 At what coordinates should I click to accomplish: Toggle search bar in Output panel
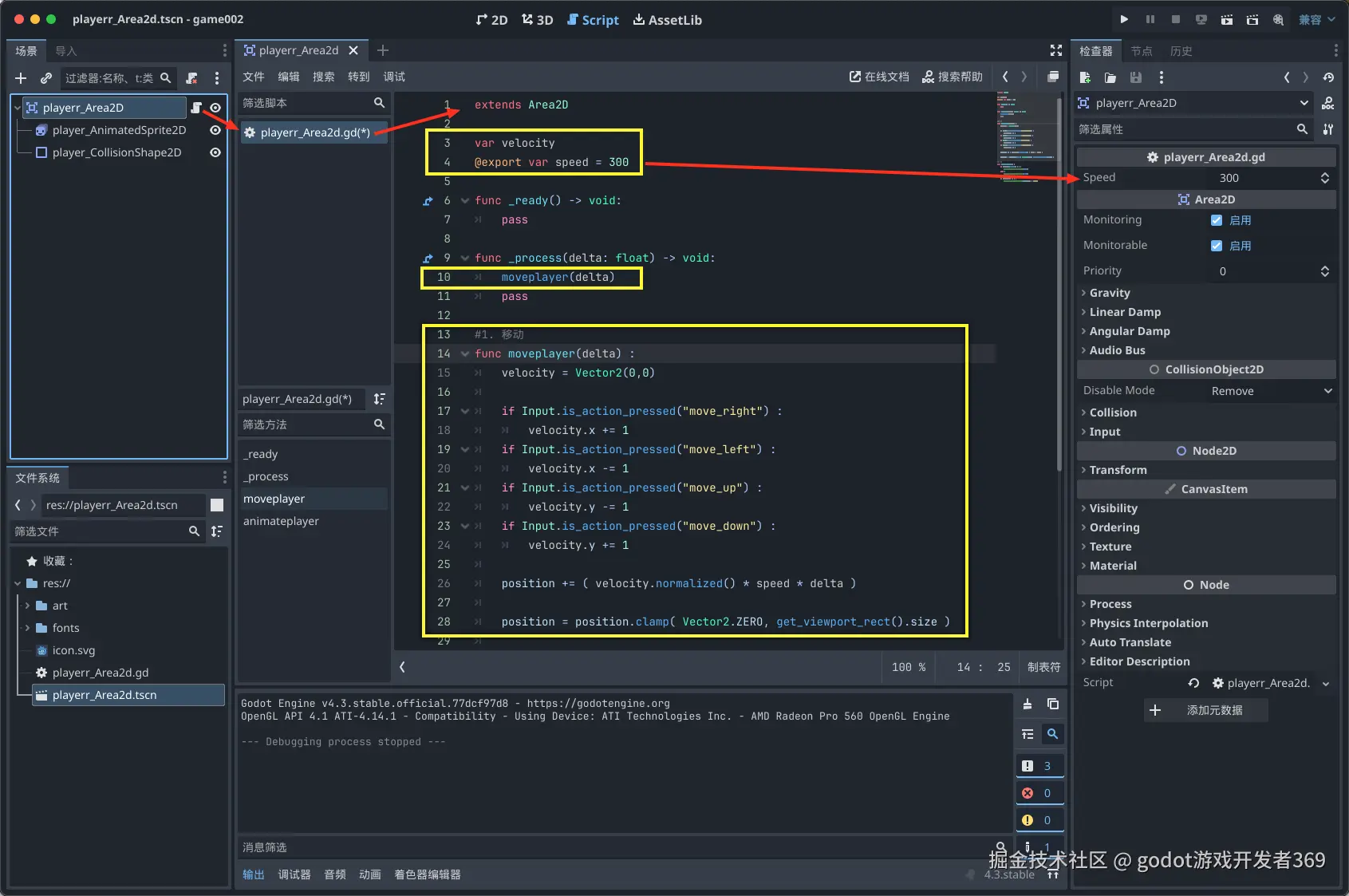(1053, 734)
